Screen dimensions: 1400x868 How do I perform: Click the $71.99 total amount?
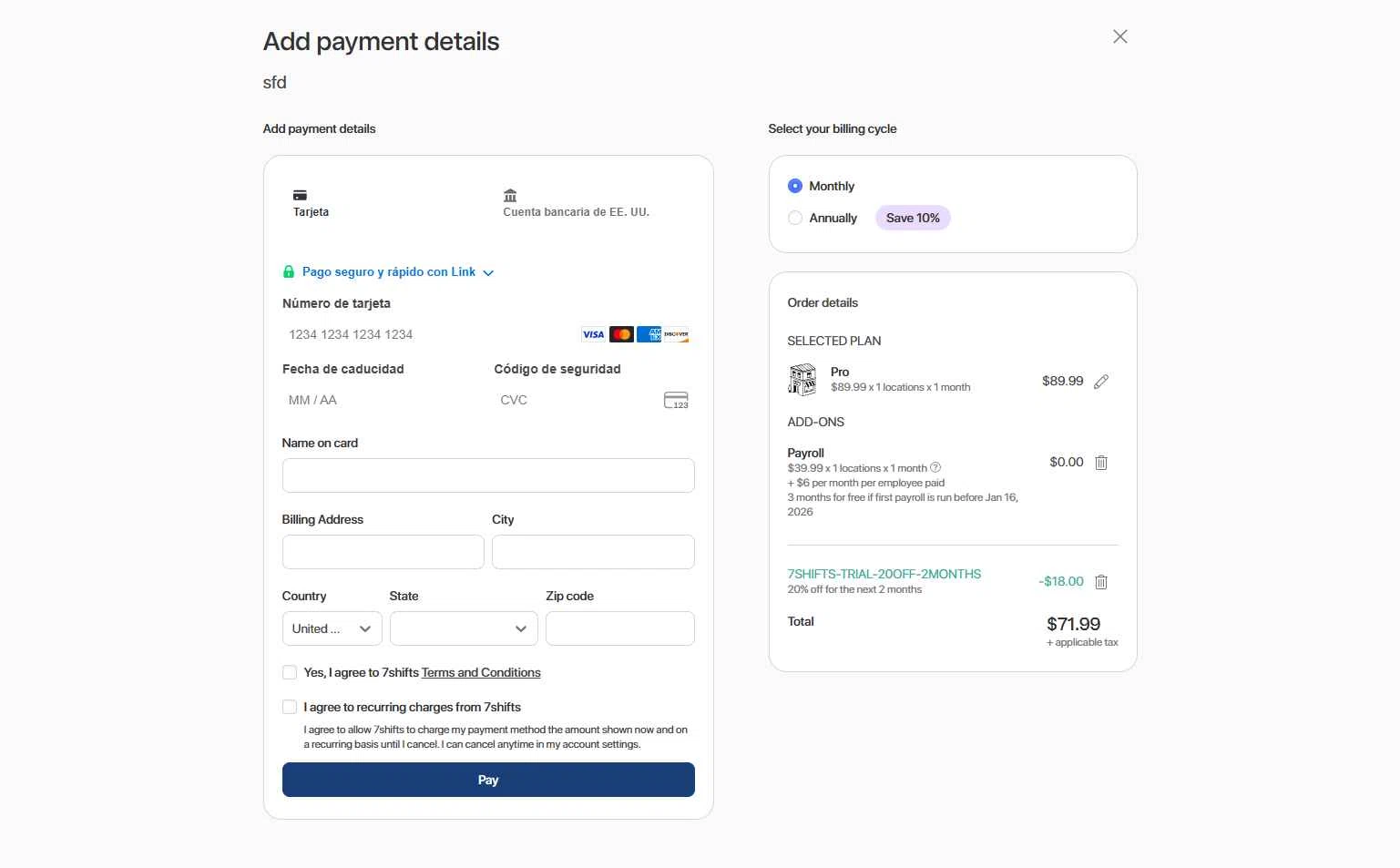coord(1074,624)
